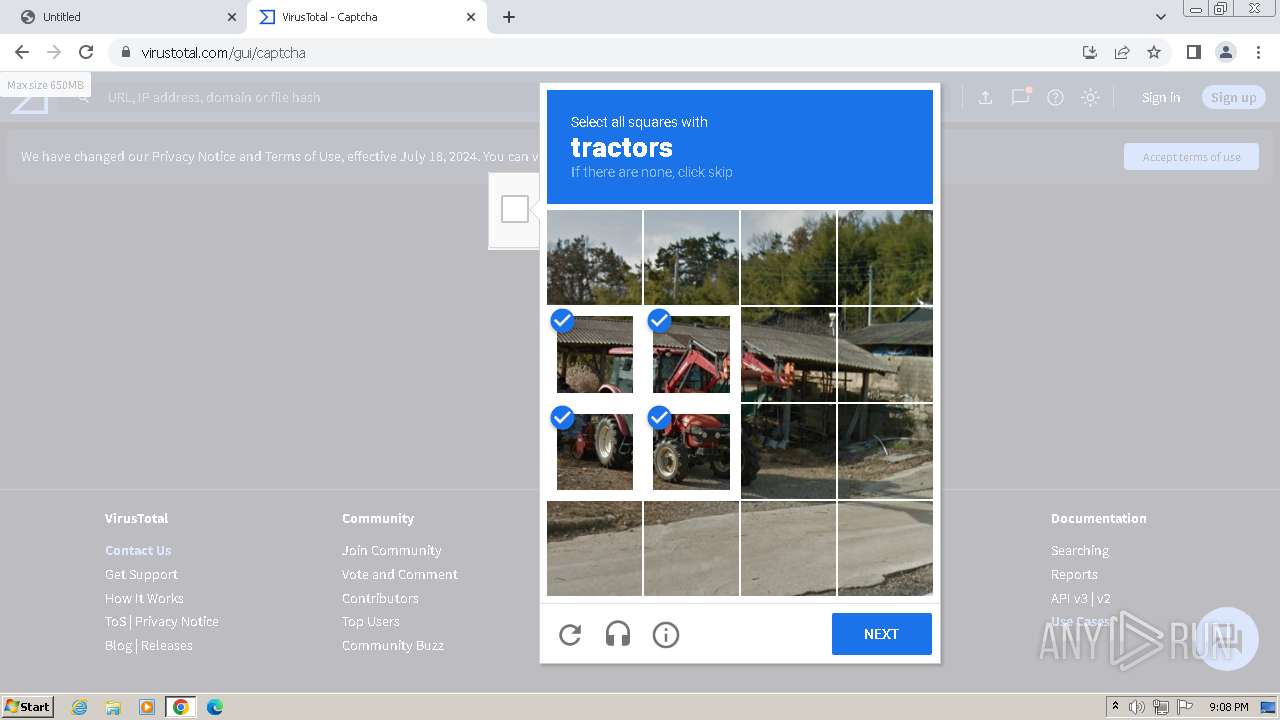Switch to the Untitled tab

123,17
